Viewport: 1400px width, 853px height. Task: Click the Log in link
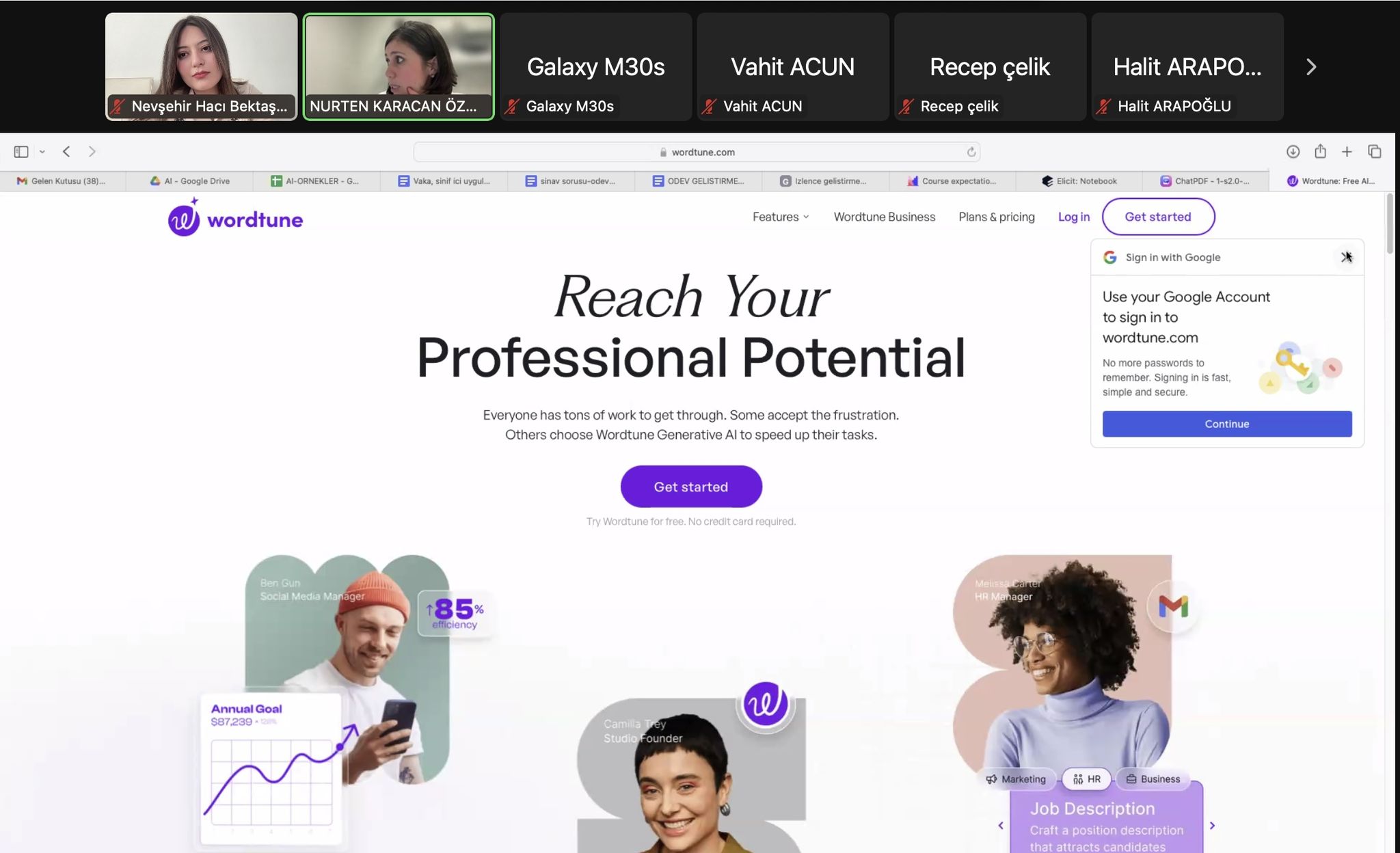(x=1074, y=217)
